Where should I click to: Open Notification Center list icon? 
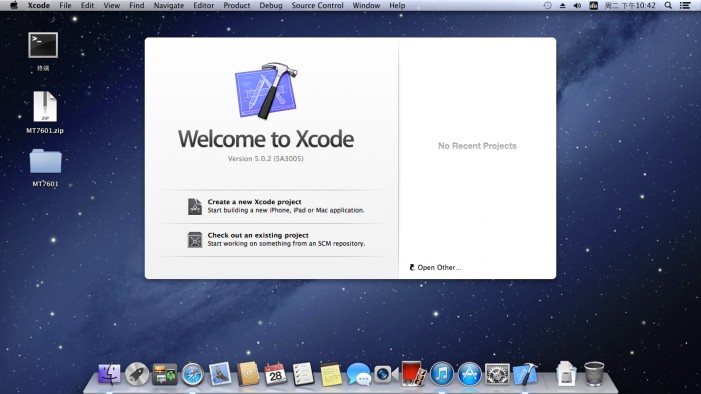click(685, 5)
